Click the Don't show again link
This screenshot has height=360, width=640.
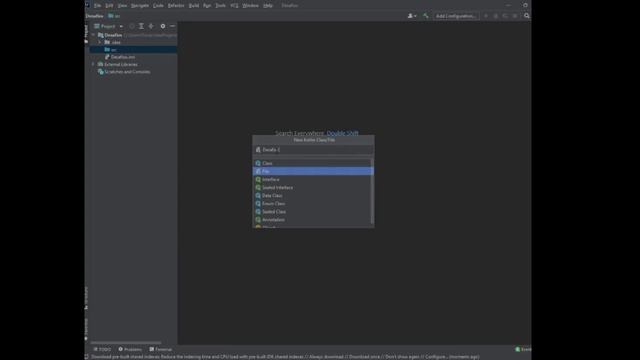402,357
